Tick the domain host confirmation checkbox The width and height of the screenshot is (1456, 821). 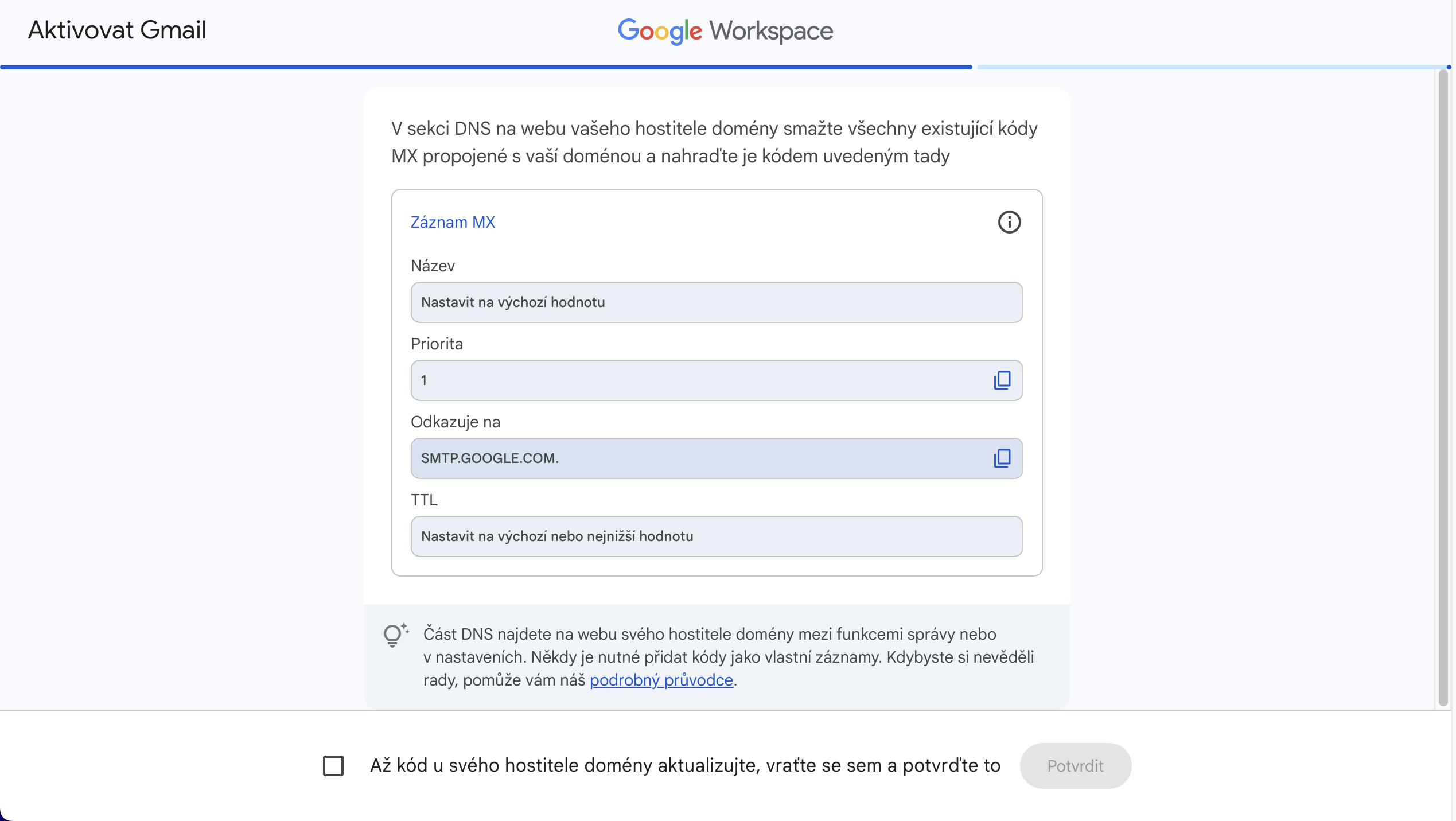click(x=333, y=765)
